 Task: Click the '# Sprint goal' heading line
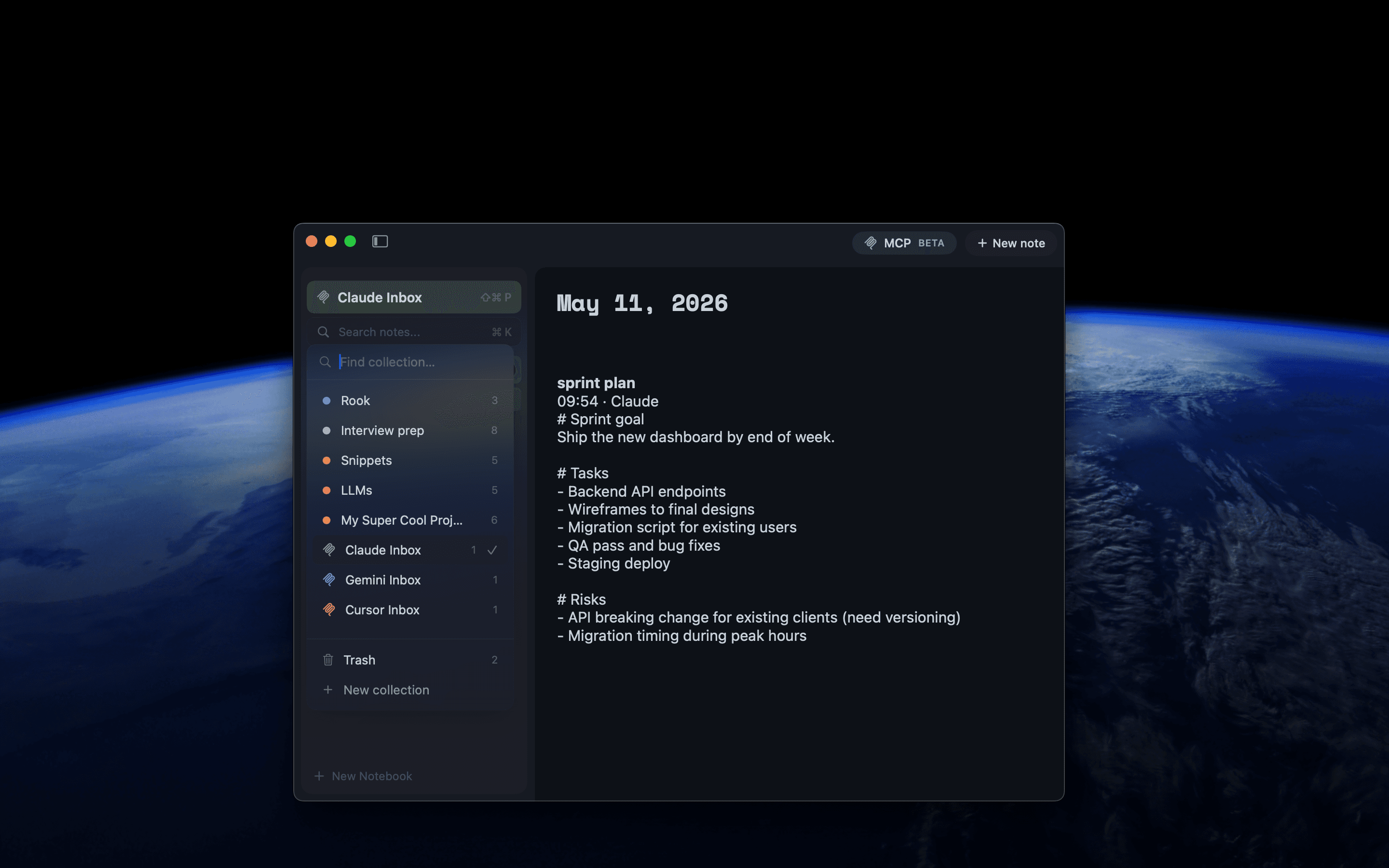click(600, 419)
